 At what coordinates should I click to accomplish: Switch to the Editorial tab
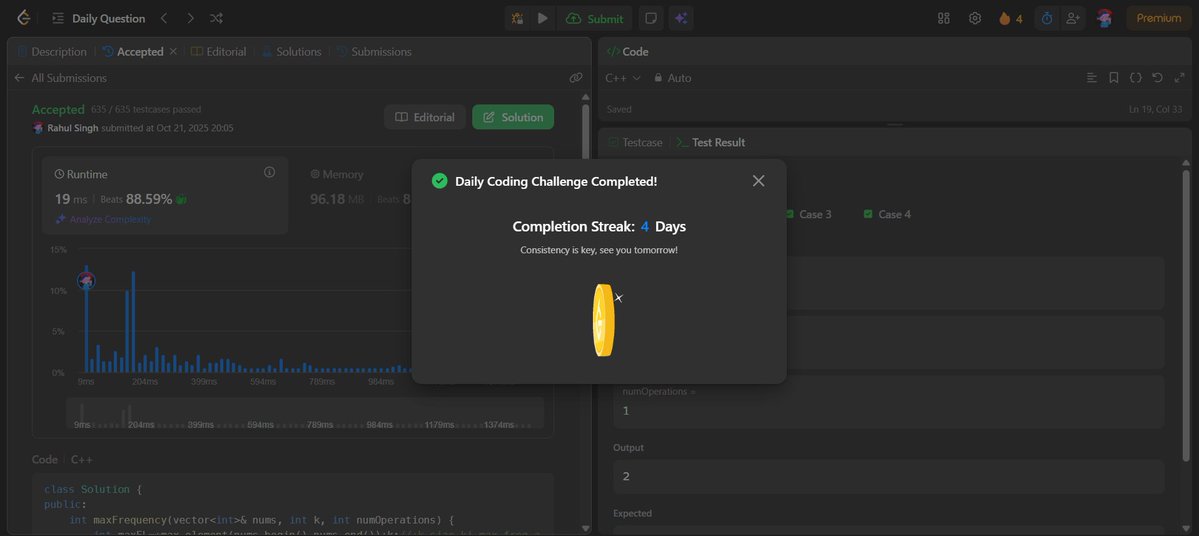point(219,52)
